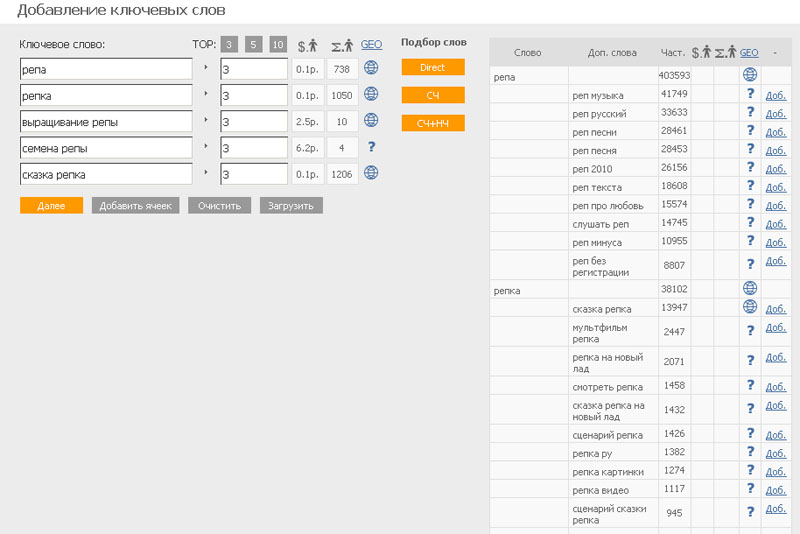Click question mark for реп русский

point(750,112)
